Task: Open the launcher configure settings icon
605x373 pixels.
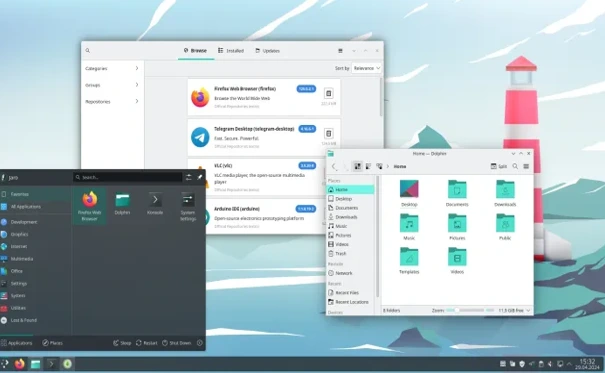Action: (x=188, y=177)
